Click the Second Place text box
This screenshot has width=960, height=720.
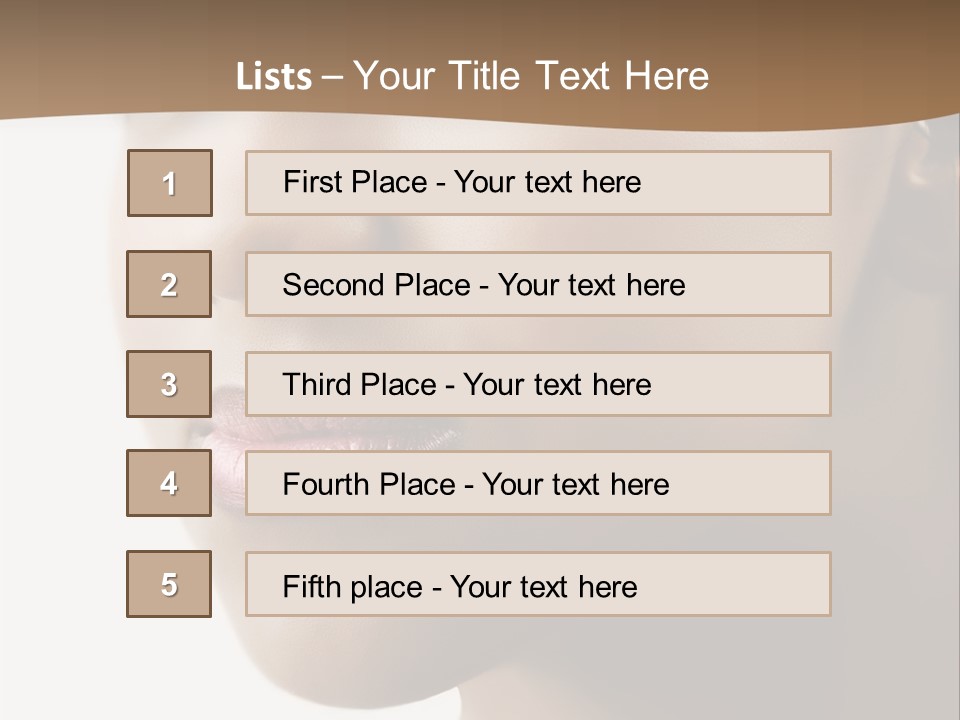(538, 284)
